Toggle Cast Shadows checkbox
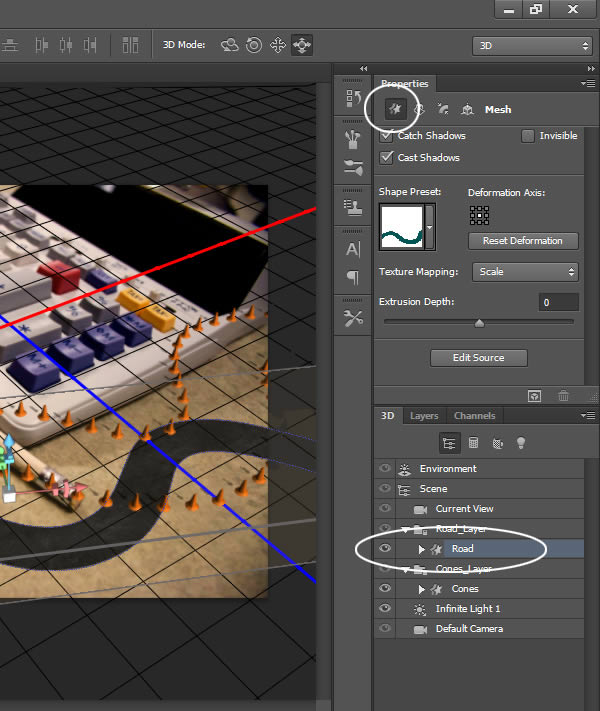This screenshot has height=711, width=600. (386, 157)
